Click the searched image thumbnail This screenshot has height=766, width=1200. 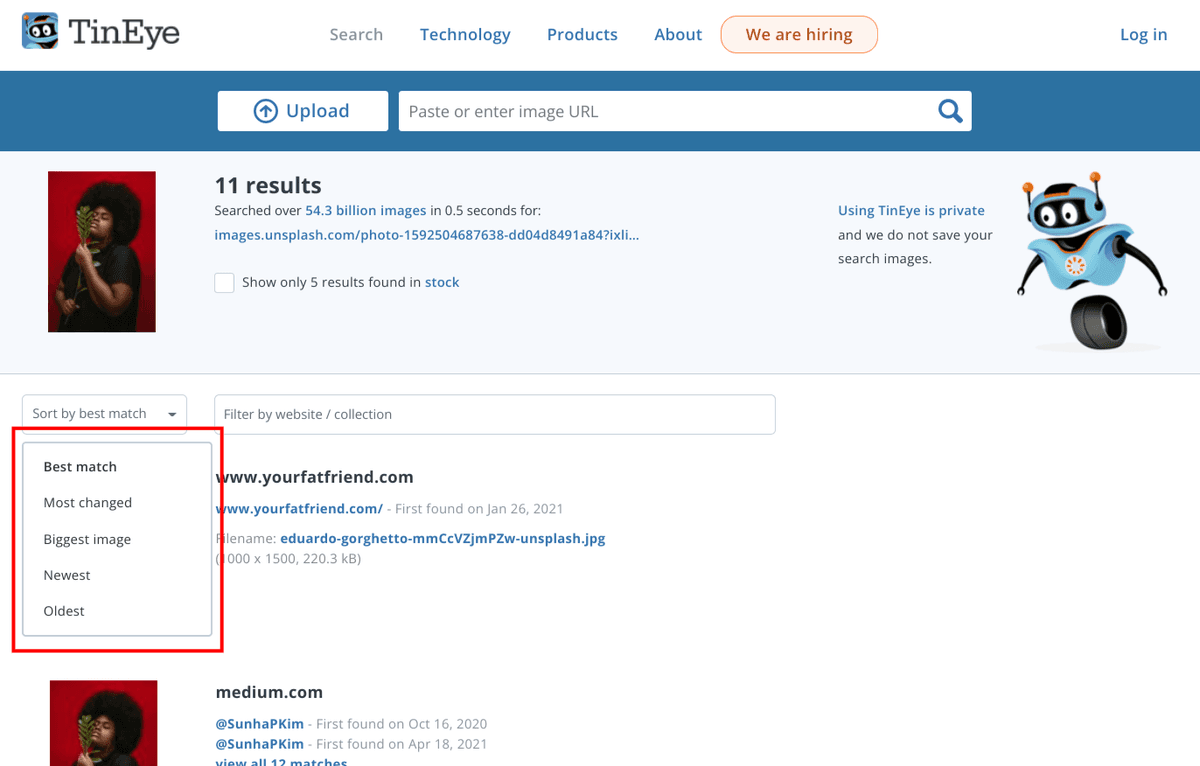[x=102, y=251]
